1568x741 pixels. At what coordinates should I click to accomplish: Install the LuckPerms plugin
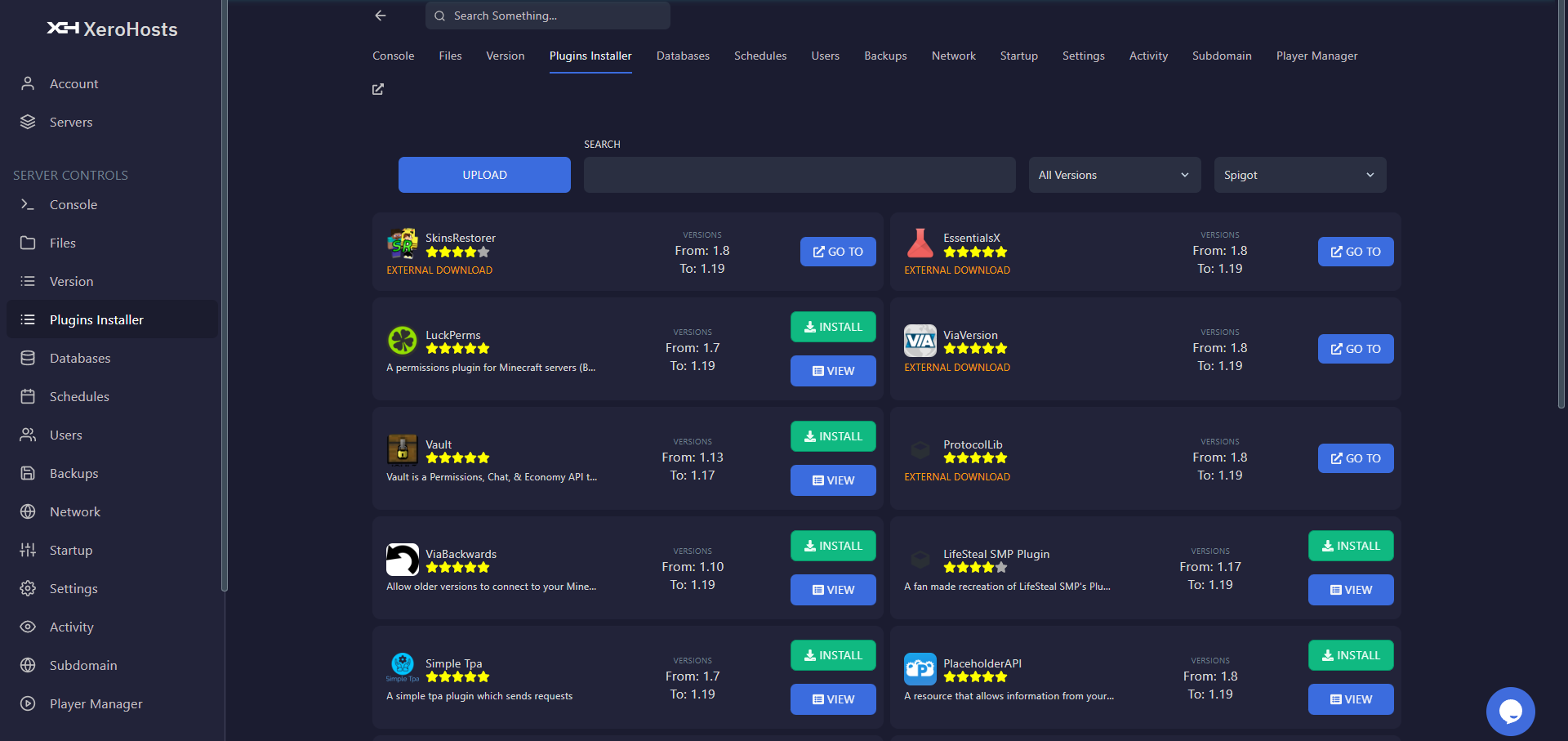[833, 327]
